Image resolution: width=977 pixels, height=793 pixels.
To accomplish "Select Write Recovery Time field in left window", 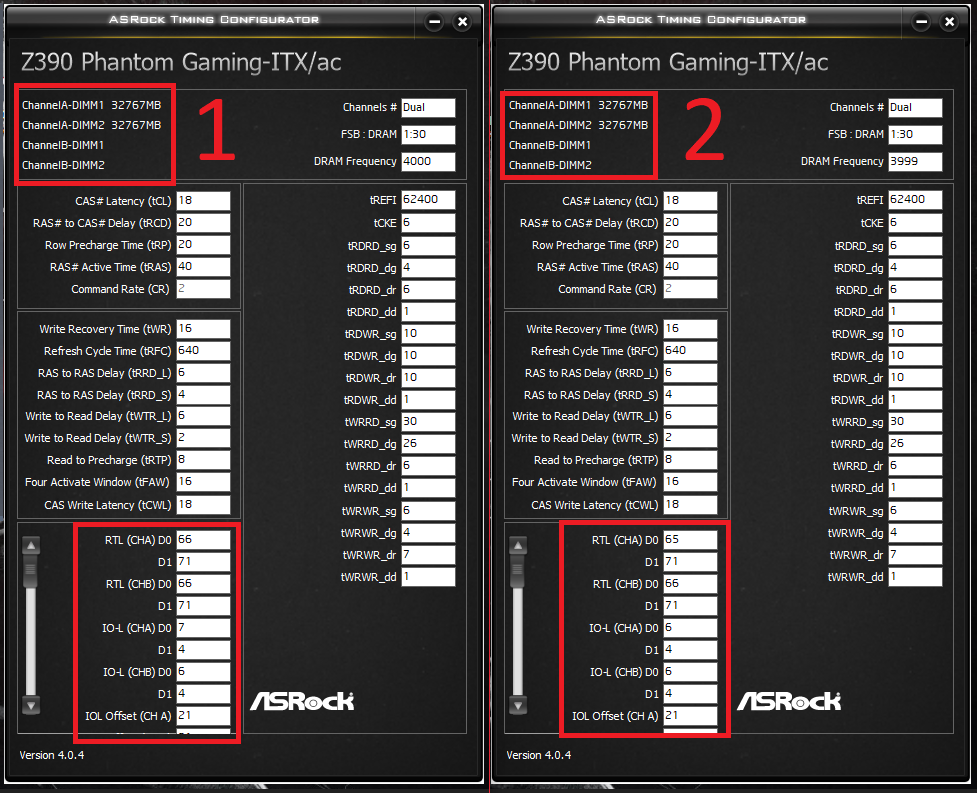I will coord(203,329).
